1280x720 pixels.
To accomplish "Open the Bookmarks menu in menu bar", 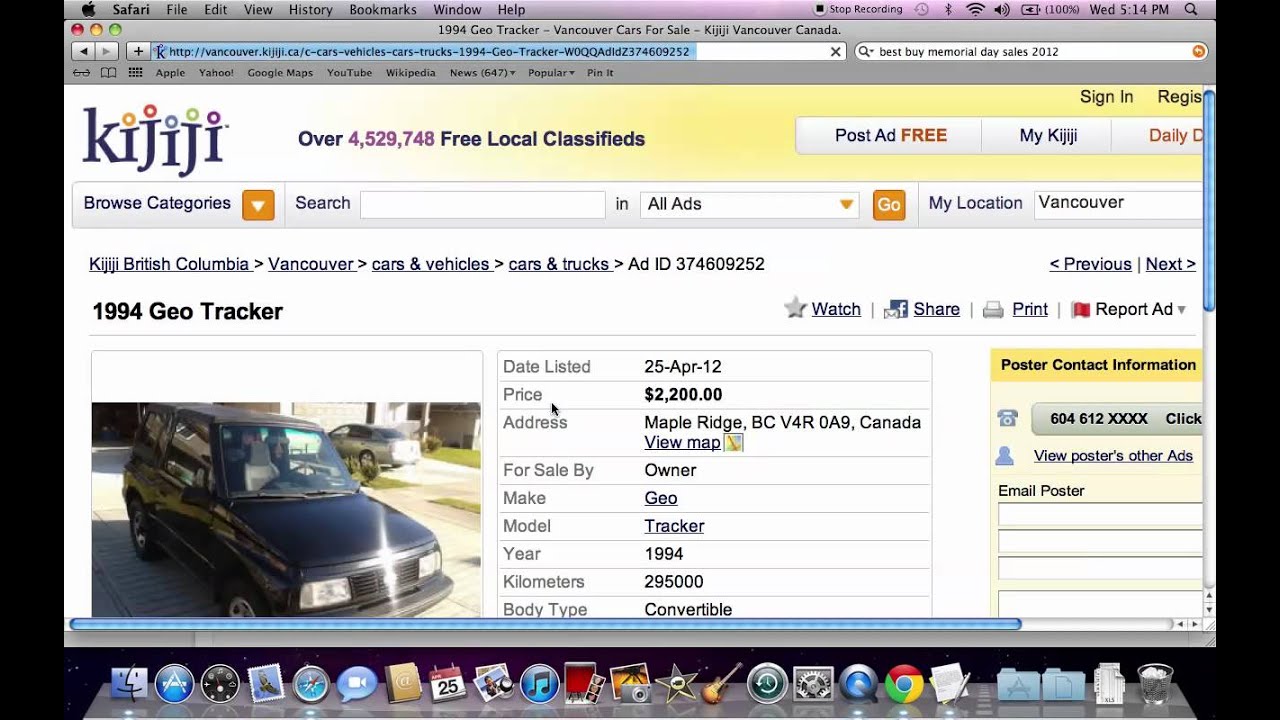I will pyautogui.click(x=382, y=10).
